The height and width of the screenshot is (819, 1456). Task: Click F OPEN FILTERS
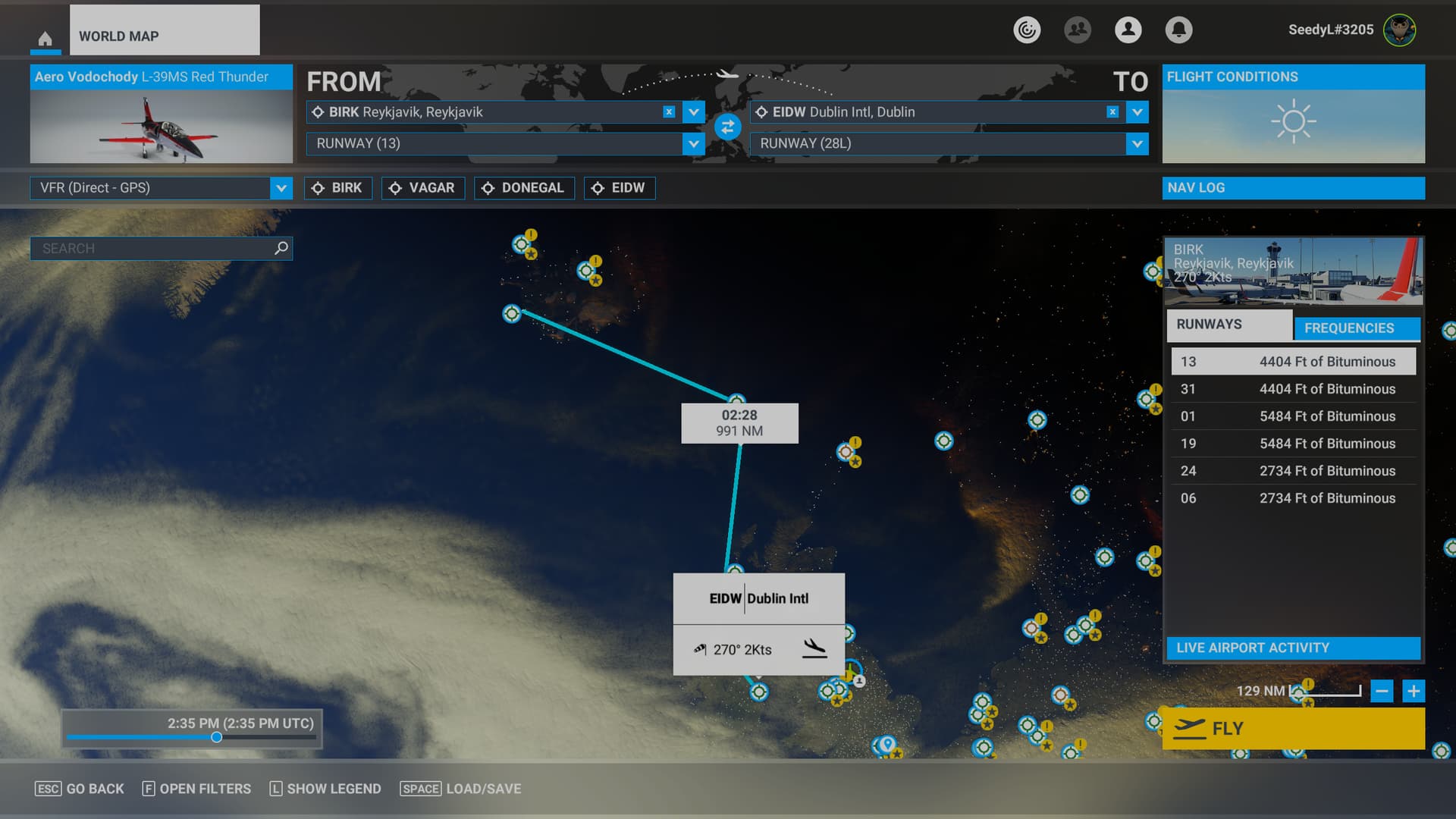tap(196, 789)
